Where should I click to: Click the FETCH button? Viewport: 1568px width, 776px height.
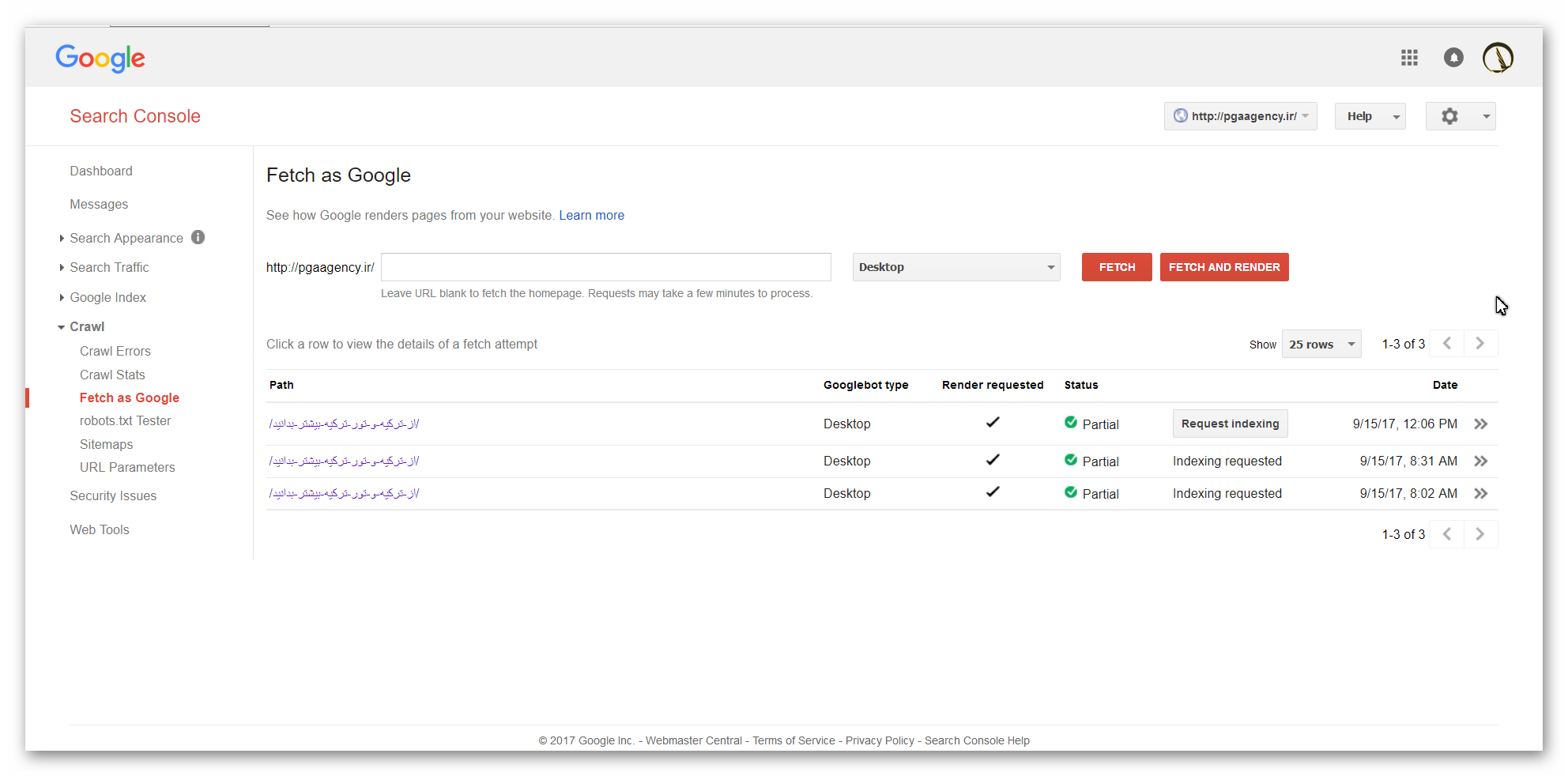tap(1117, 267)
